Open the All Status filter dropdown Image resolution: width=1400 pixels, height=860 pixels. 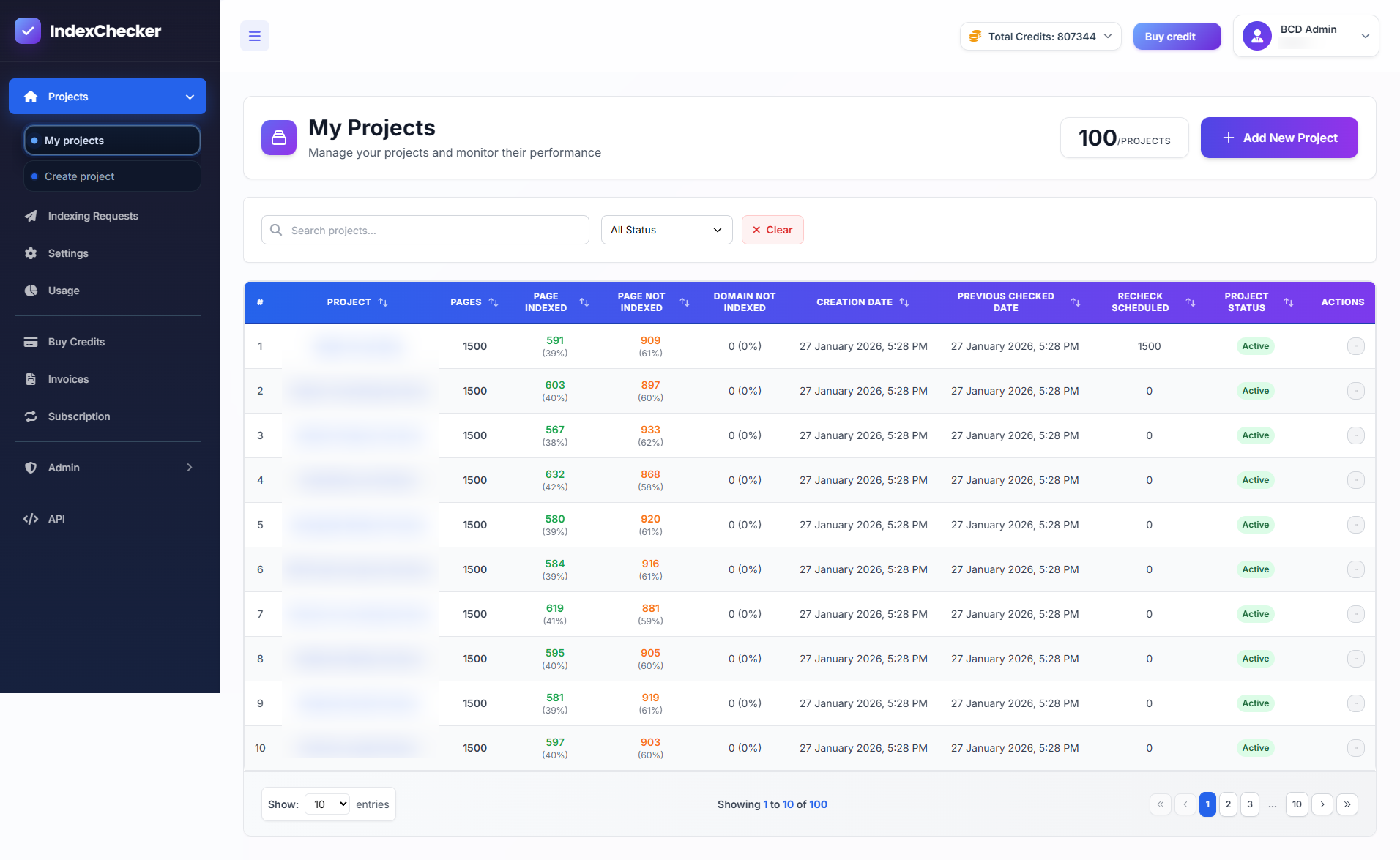tap(666, 229)
